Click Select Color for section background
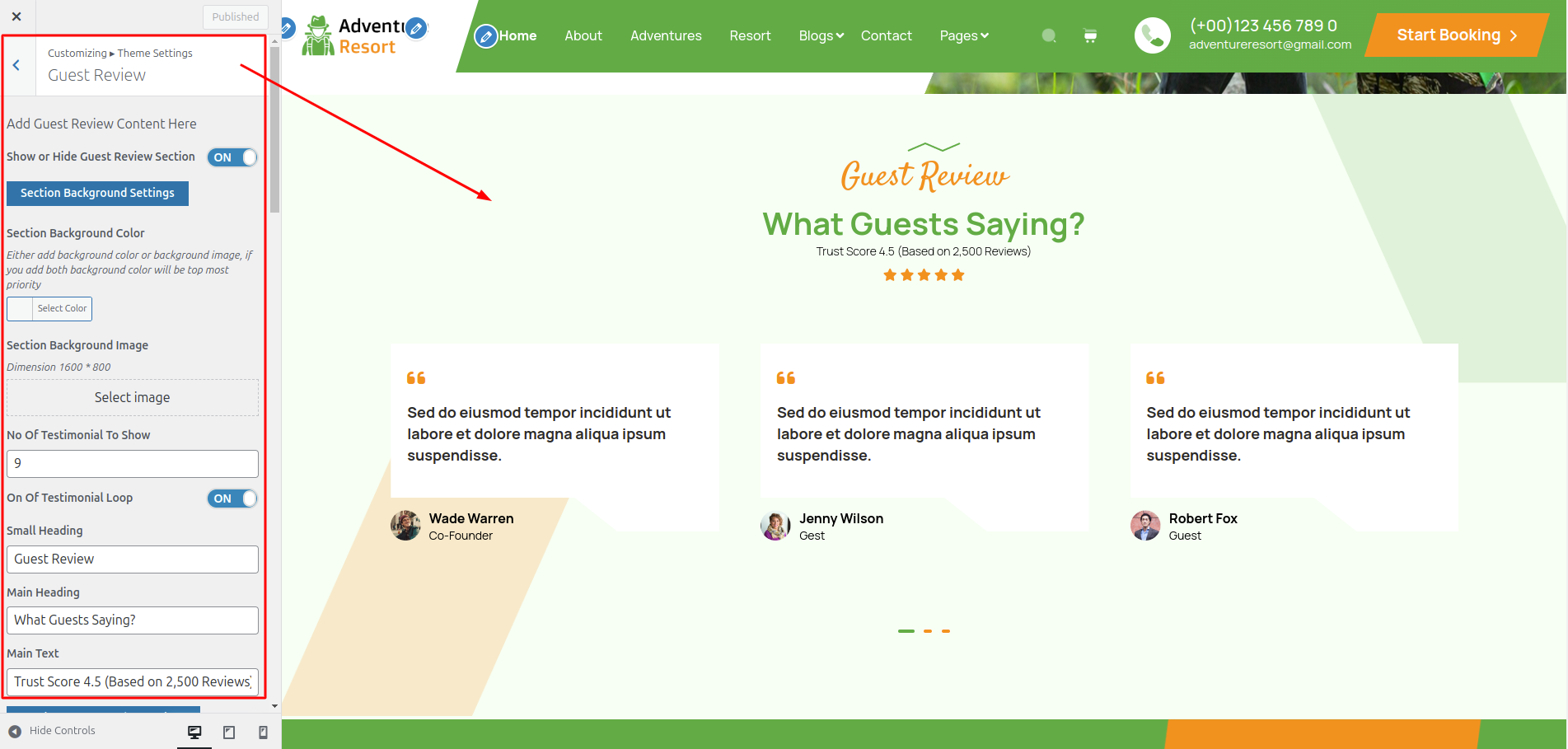This screenshot has height=749, width=1568. tap(61, 308)
